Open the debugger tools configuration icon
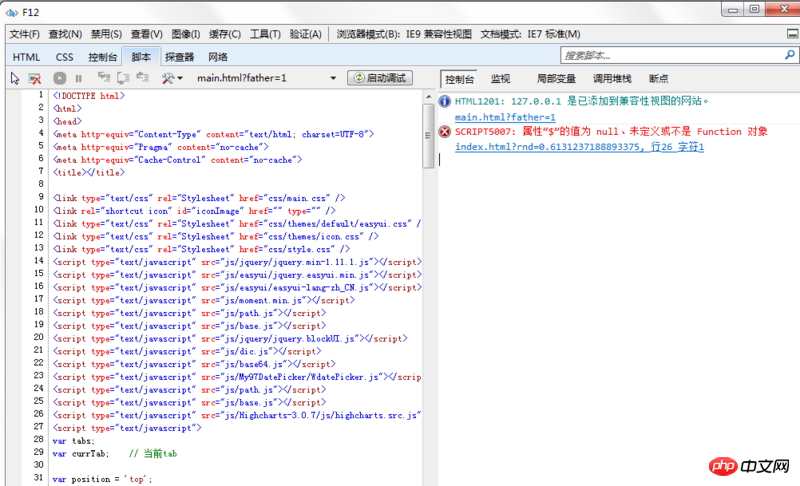This screenshot has width=800, height=486. [x=172, y=78]
